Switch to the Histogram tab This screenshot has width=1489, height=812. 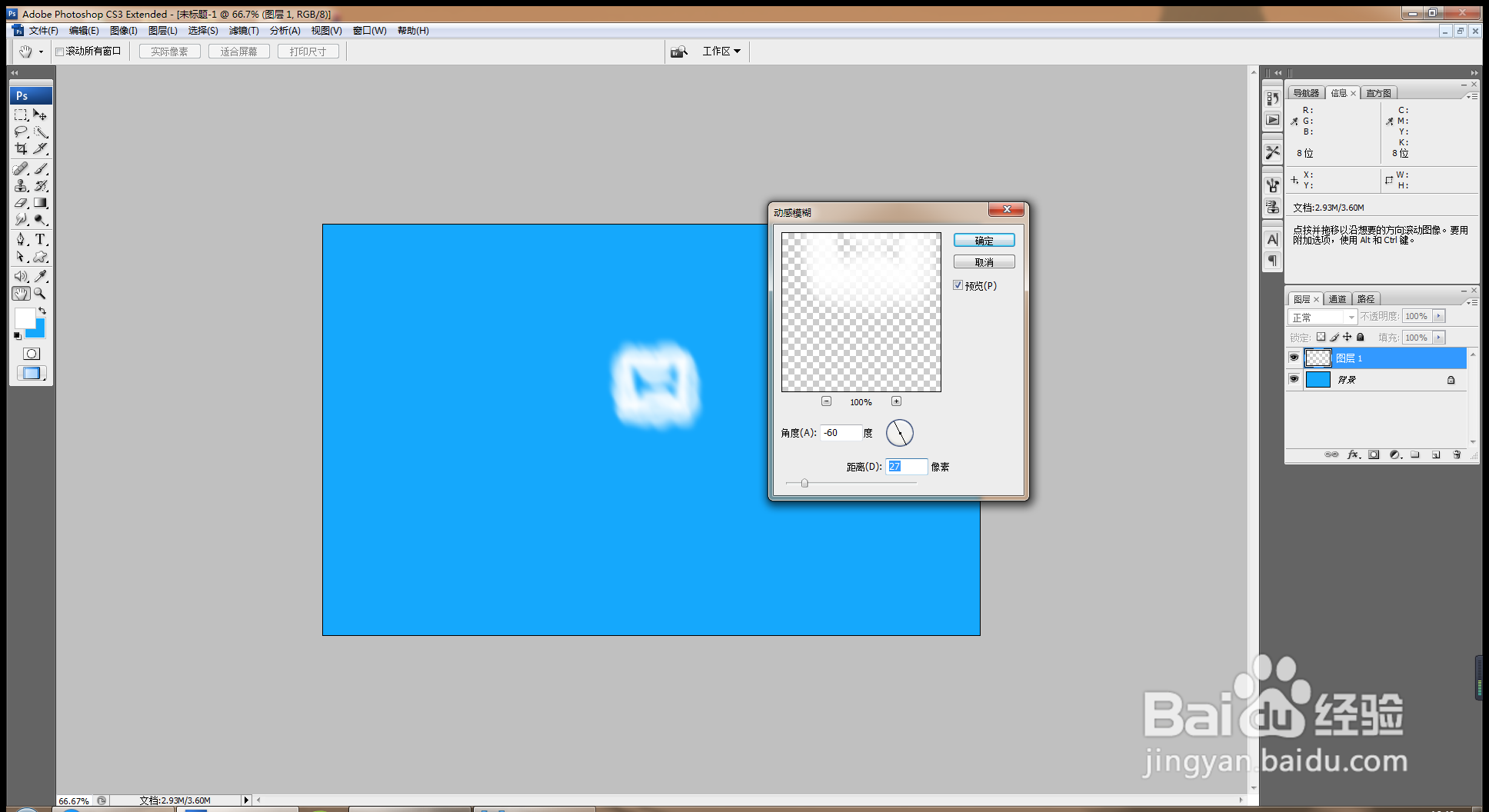1378,93
